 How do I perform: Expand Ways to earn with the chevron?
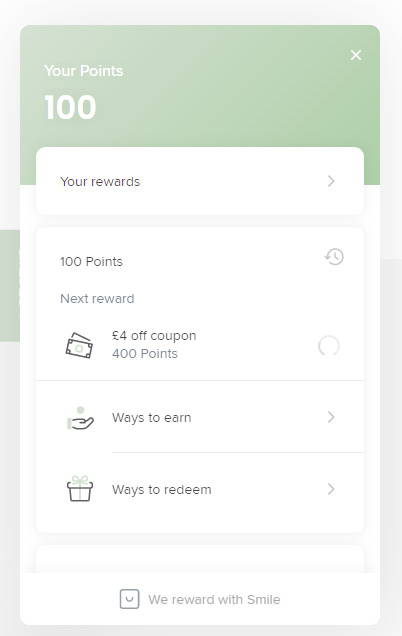331,417
